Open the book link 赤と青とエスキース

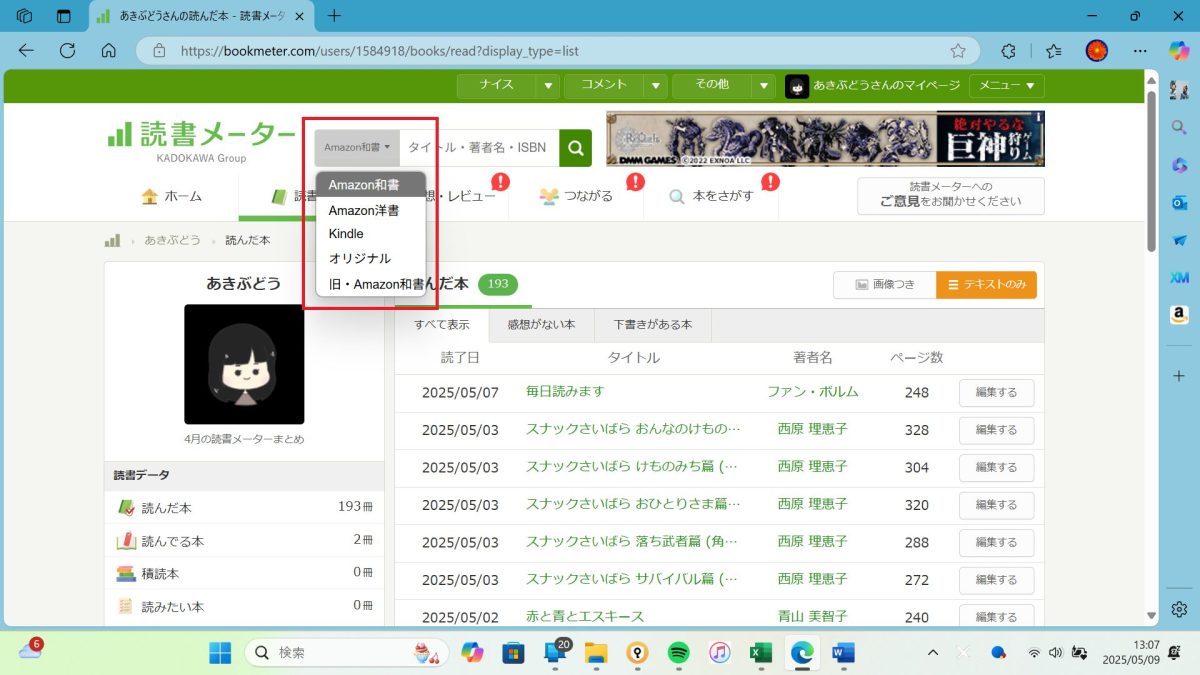pos(585,617)
